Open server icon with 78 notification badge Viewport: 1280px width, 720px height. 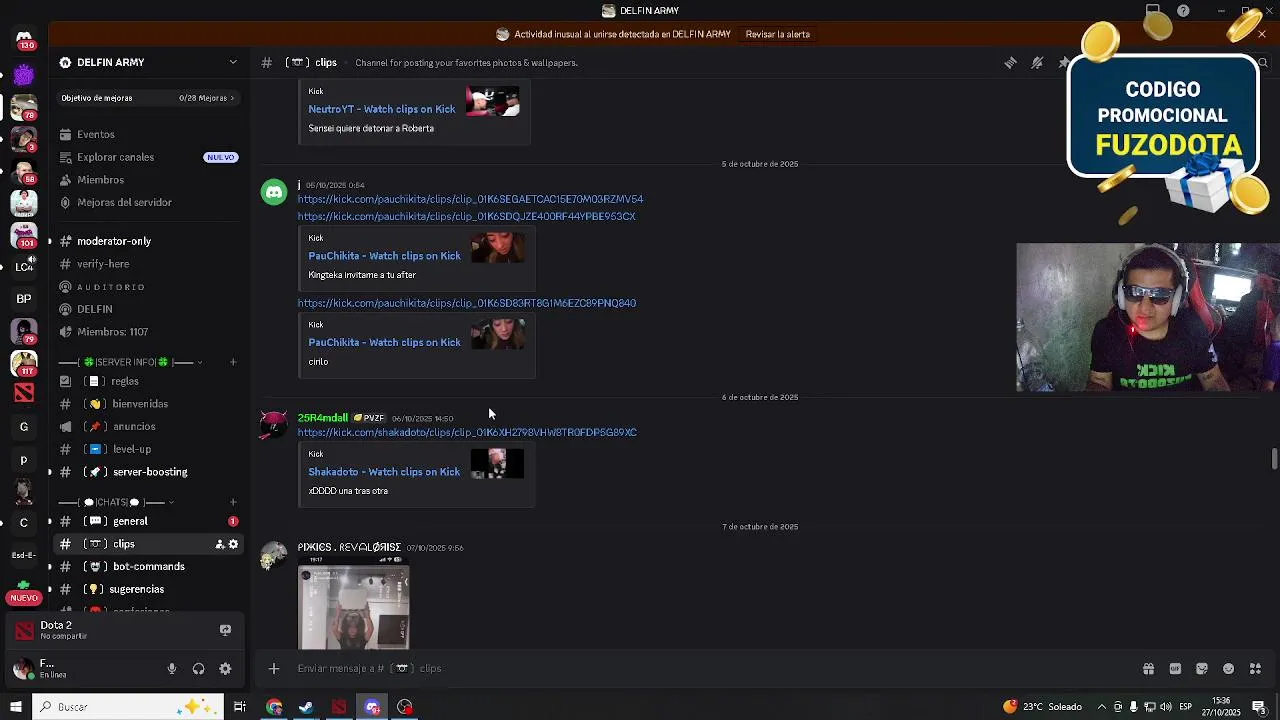(x=24, y=107)
